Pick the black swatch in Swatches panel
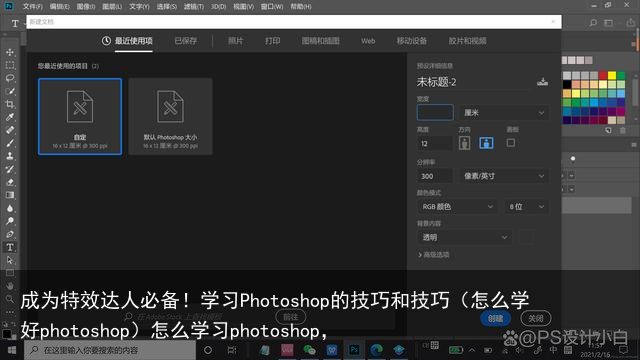 [x=567, y=84]
